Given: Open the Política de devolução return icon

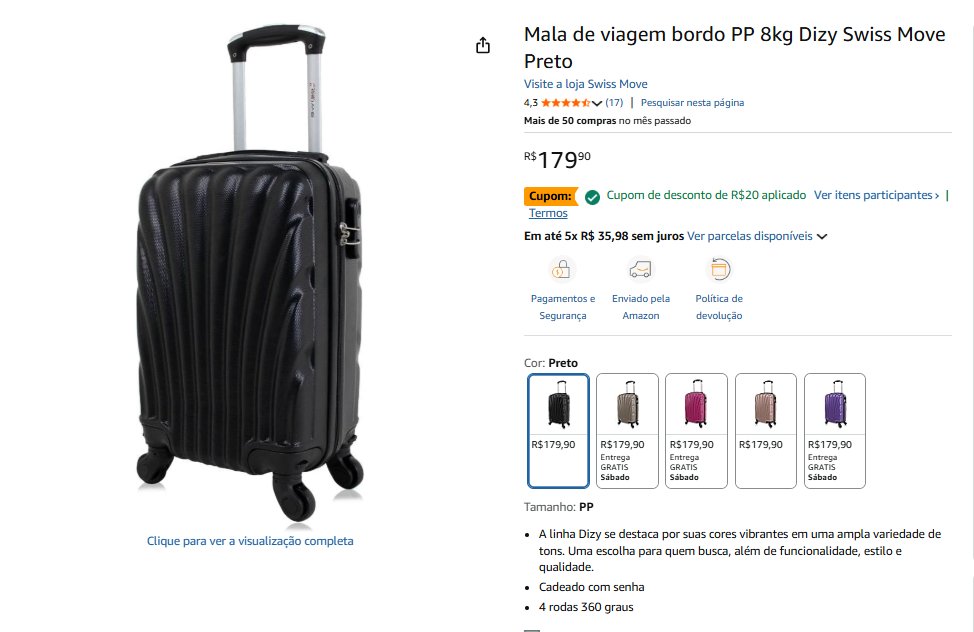Looking at the screenshot, I should click(x=719, y=269).
